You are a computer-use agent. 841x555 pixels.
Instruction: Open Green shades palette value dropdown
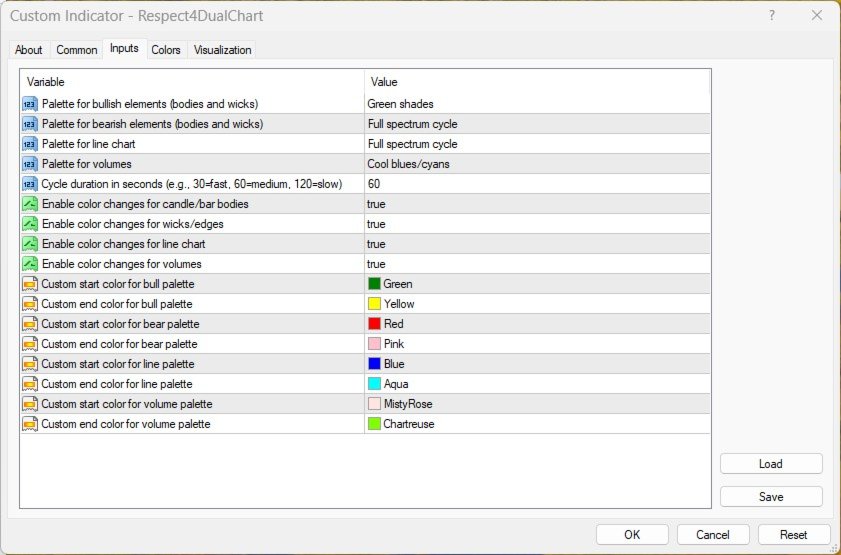point(537,103)
